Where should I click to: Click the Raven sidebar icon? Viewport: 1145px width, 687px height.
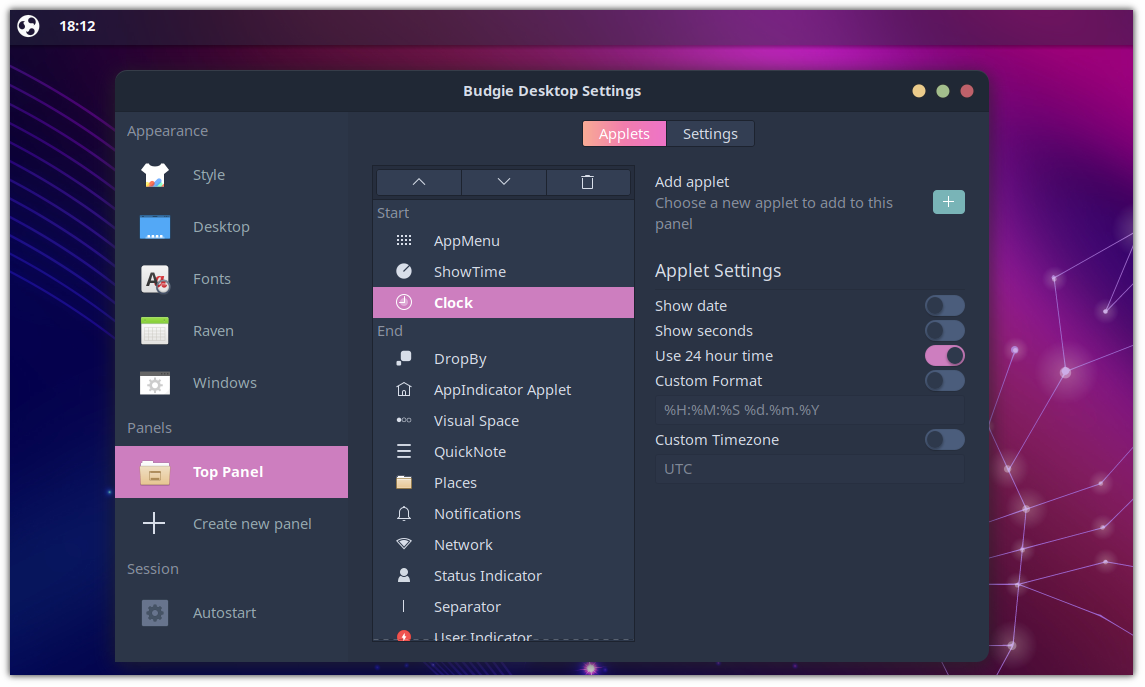pos(155,330)
